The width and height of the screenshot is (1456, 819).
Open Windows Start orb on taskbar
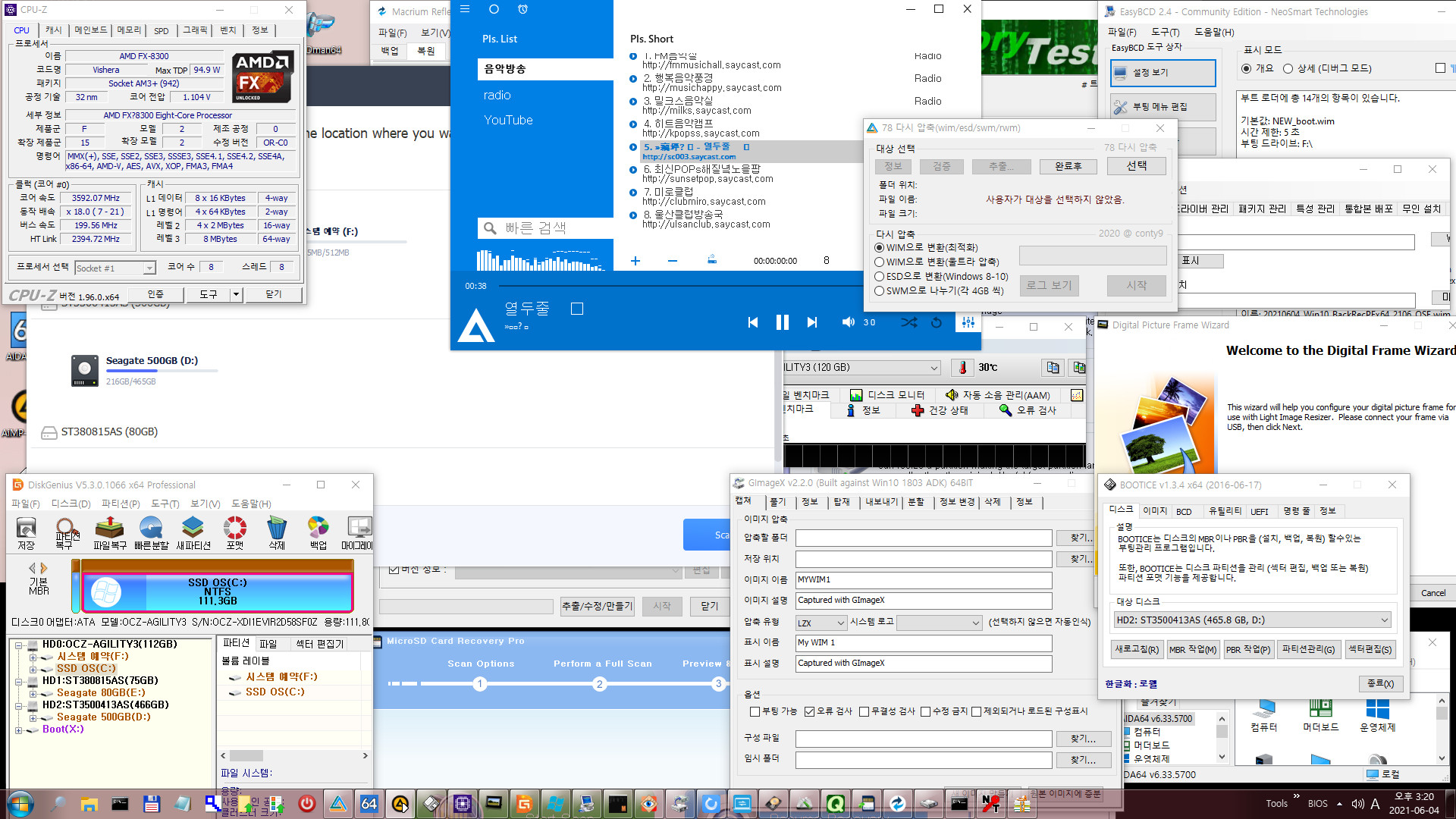(20, 803)
